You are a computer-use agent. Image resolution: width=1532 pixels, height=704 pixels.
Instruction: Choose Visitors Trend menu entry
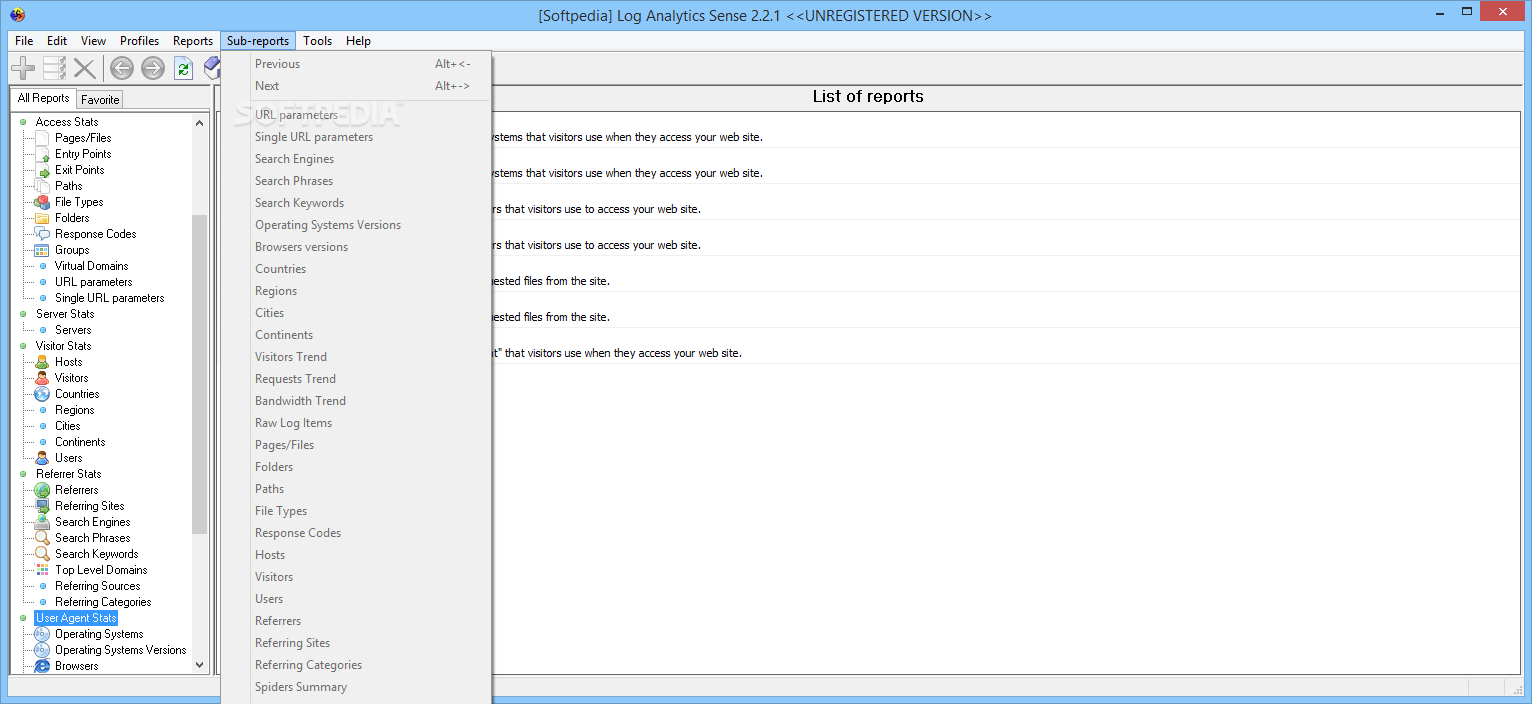point(291,357)
